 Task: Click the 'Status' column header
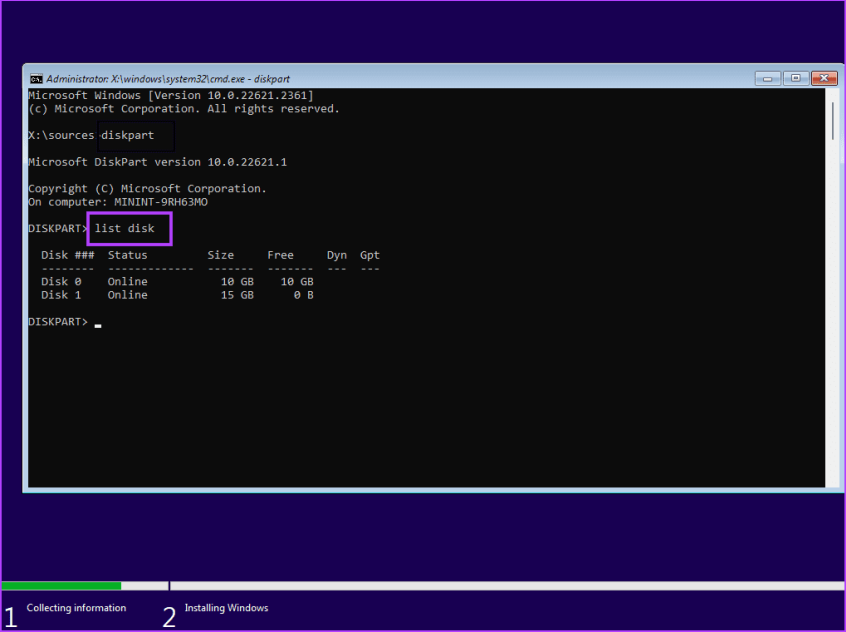pos(127,255)
